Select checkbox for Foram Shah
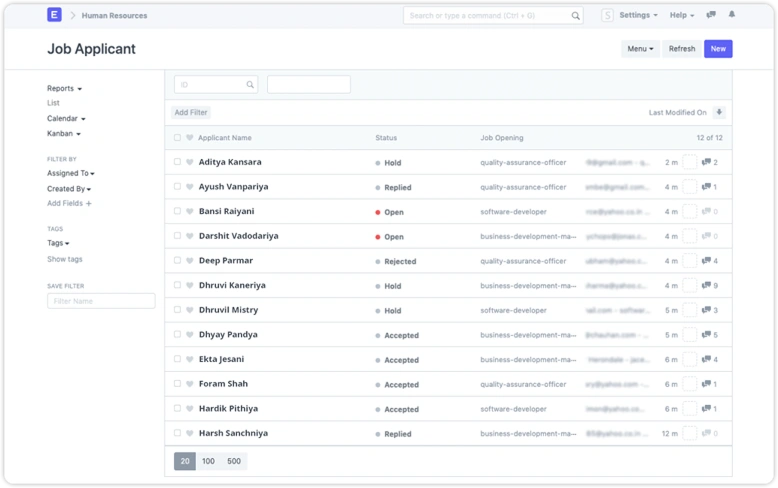The width and height of the screenshot is (778, 488). tap(177, 383)
